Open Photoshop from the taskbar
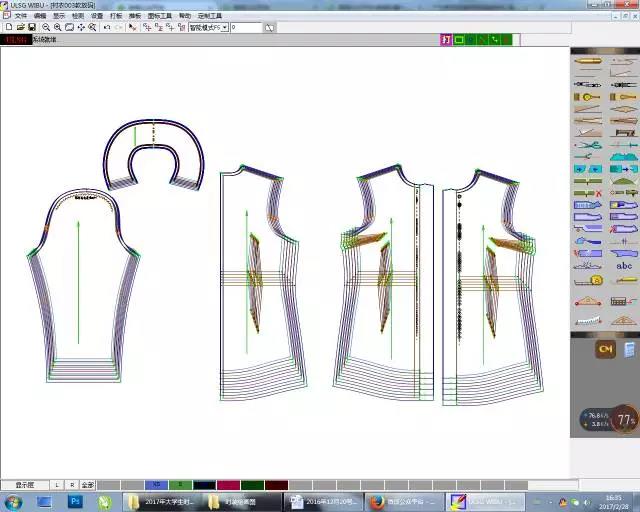 pyautogui.click(x=75, y=501)
